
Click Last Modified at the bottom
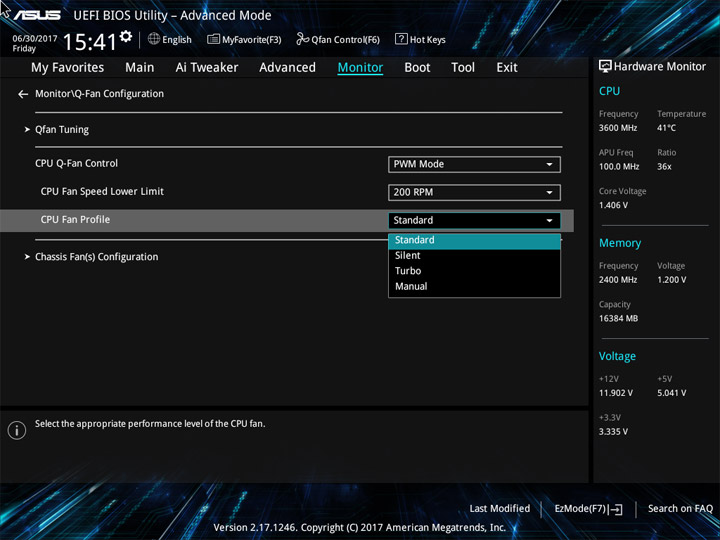tap(500, 508)
